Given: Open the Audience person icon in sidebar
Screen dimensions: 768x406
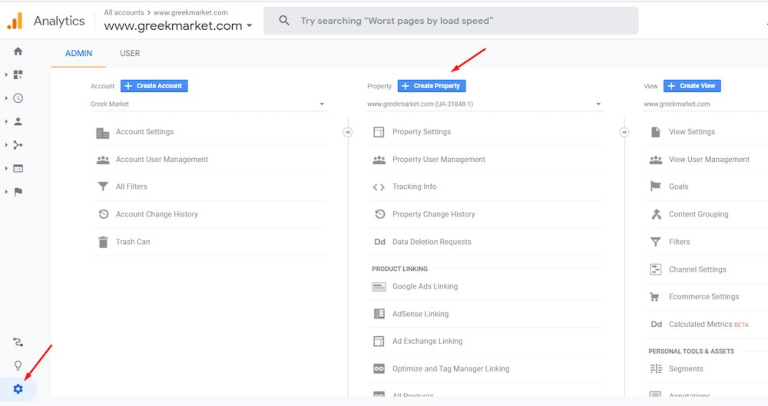Looking at the screenshot, I should coord(18,121).
